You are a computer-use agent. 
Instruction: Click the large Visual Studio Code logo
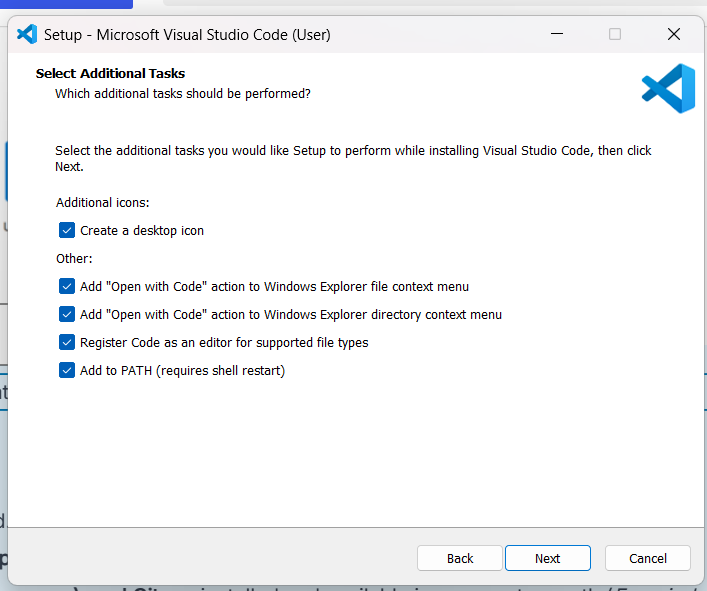[x=668, y=88]
